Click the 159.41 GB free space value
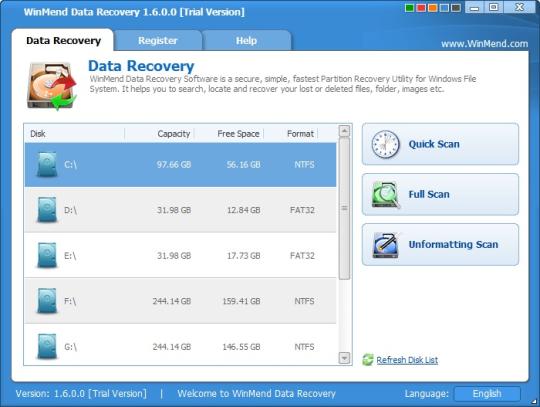 (241, 301)
